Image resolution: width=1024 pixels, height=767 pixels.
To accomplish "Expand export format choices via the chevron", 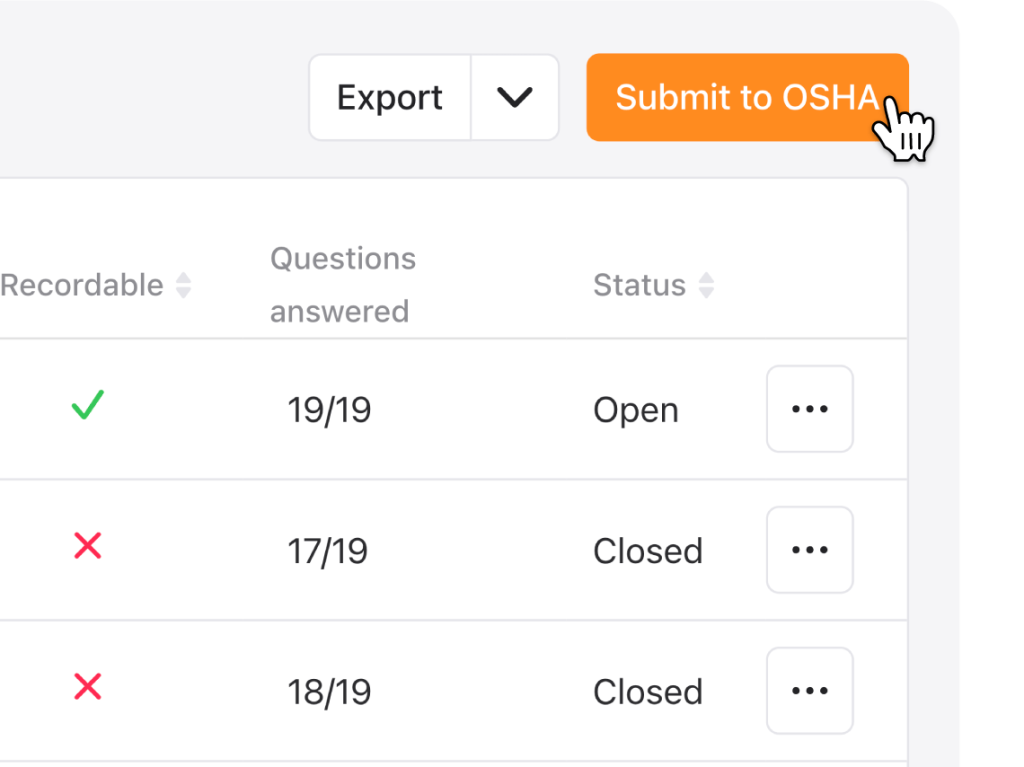I will [x=515, y=97].
